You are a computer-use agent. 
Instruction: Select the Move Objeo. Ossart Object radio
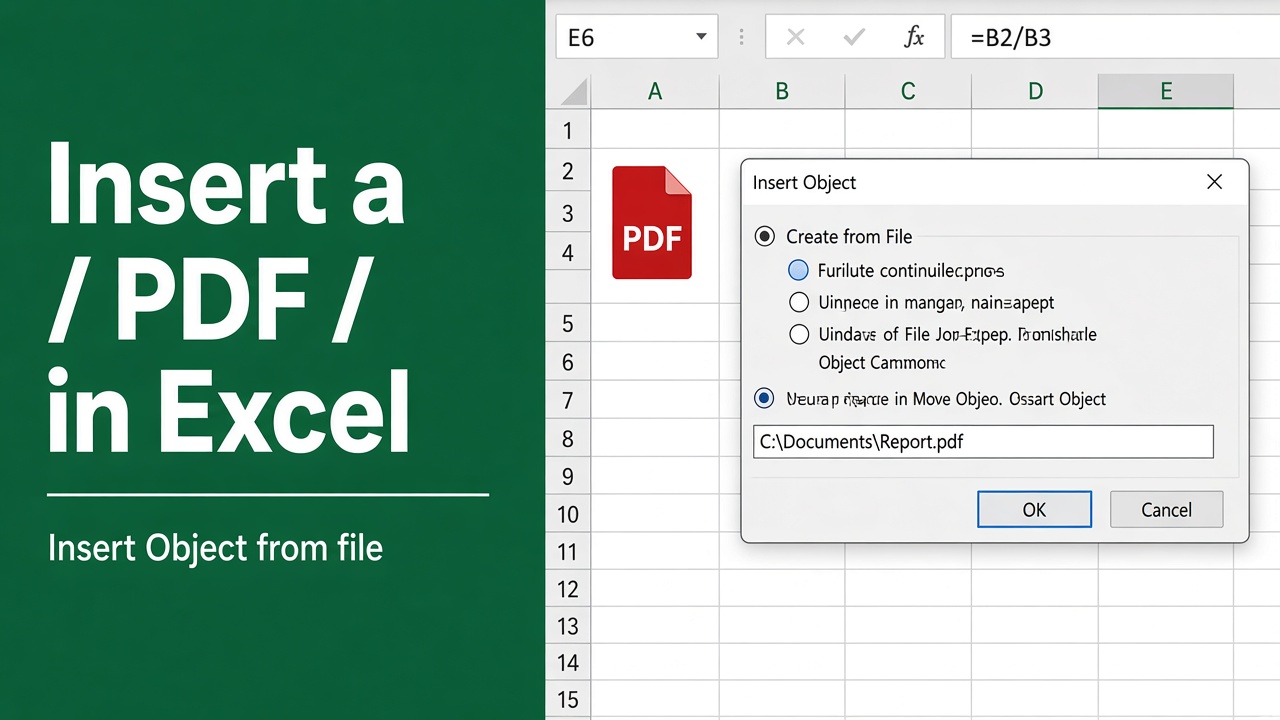pyautogui.click(x=765, y=399)
